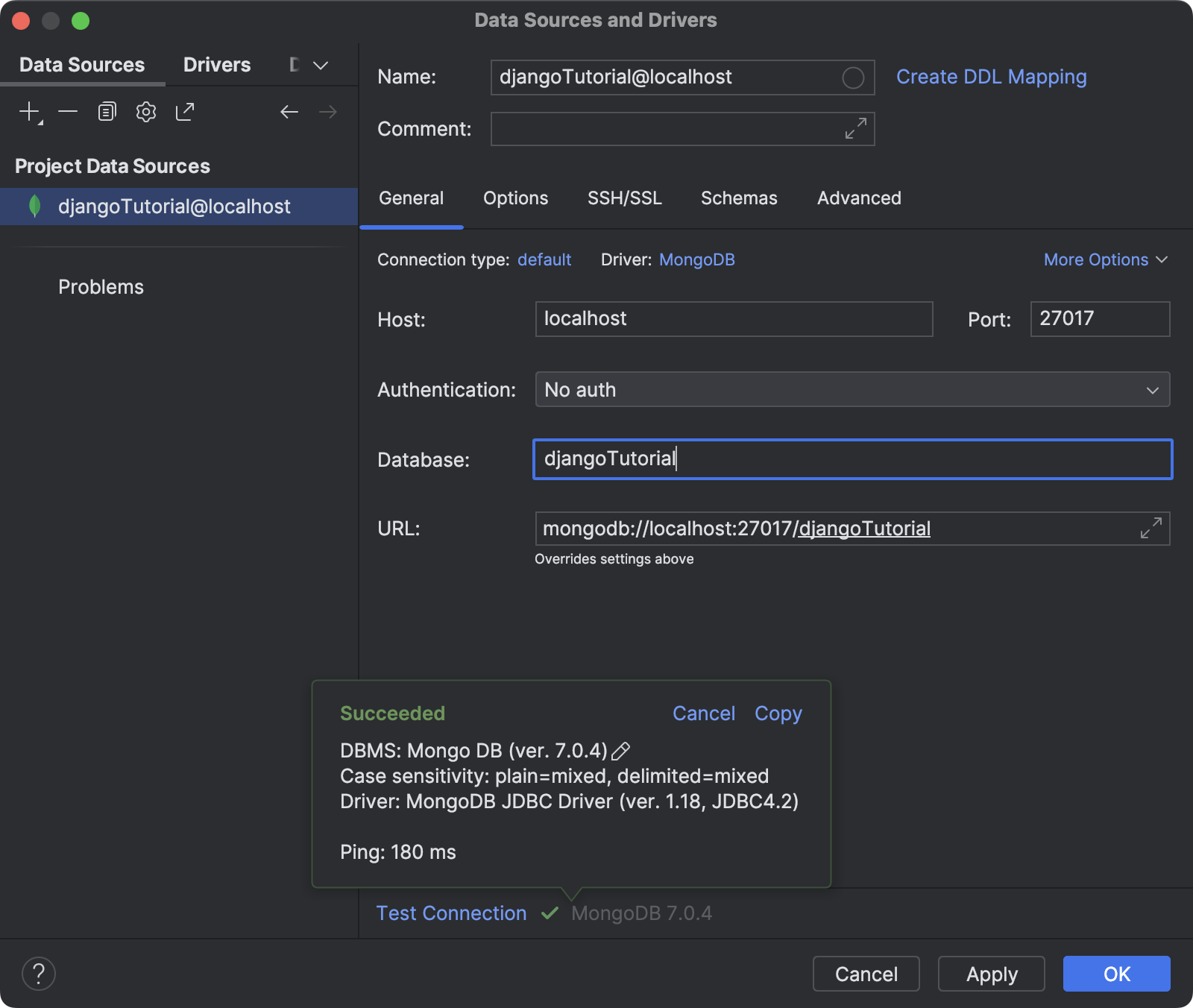Switch to Drivers tab

click(217, 65)
